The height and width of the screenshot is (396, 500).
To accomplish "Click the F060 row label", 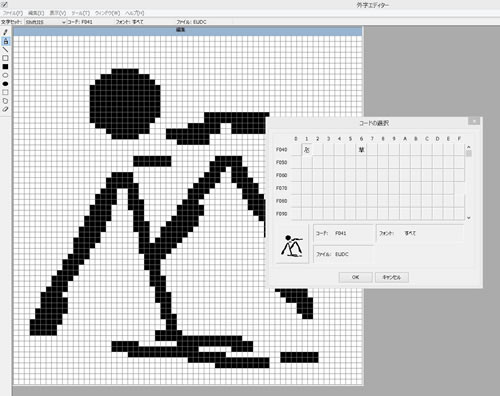I will click(x=281, y=175).
